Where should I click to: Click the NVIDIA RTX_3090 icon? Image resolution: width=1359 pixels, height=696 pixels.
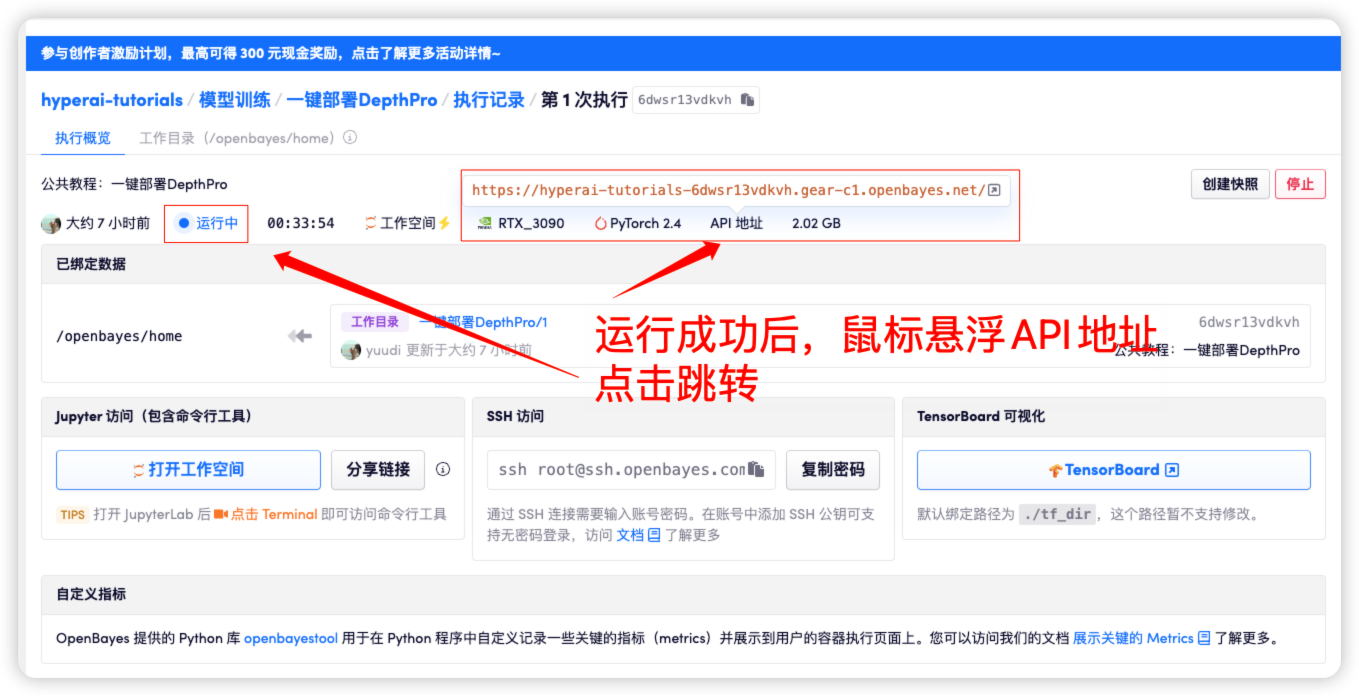coord(484,223)
